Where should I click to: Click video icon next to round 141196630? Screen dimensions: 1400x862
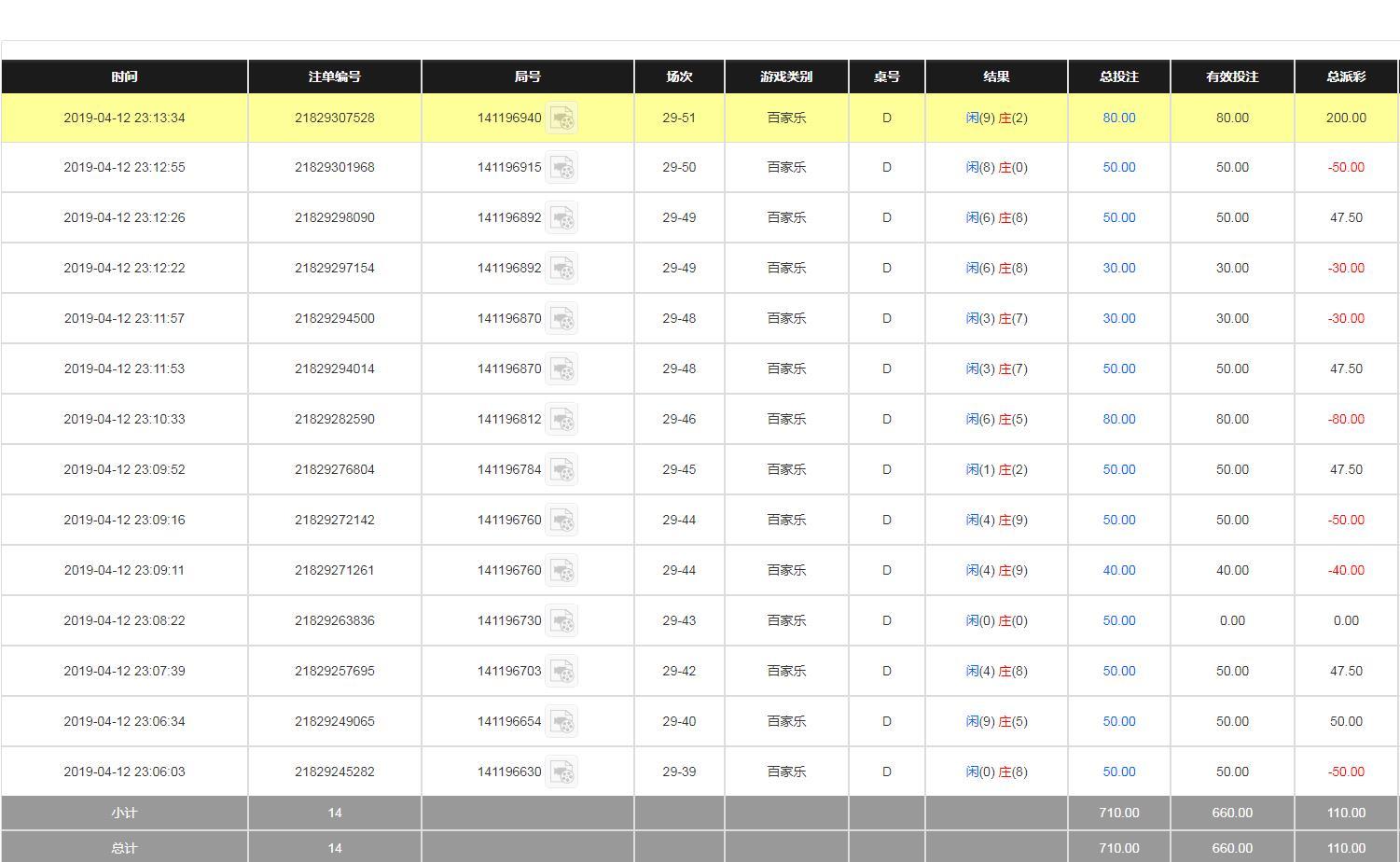[561, 772]
